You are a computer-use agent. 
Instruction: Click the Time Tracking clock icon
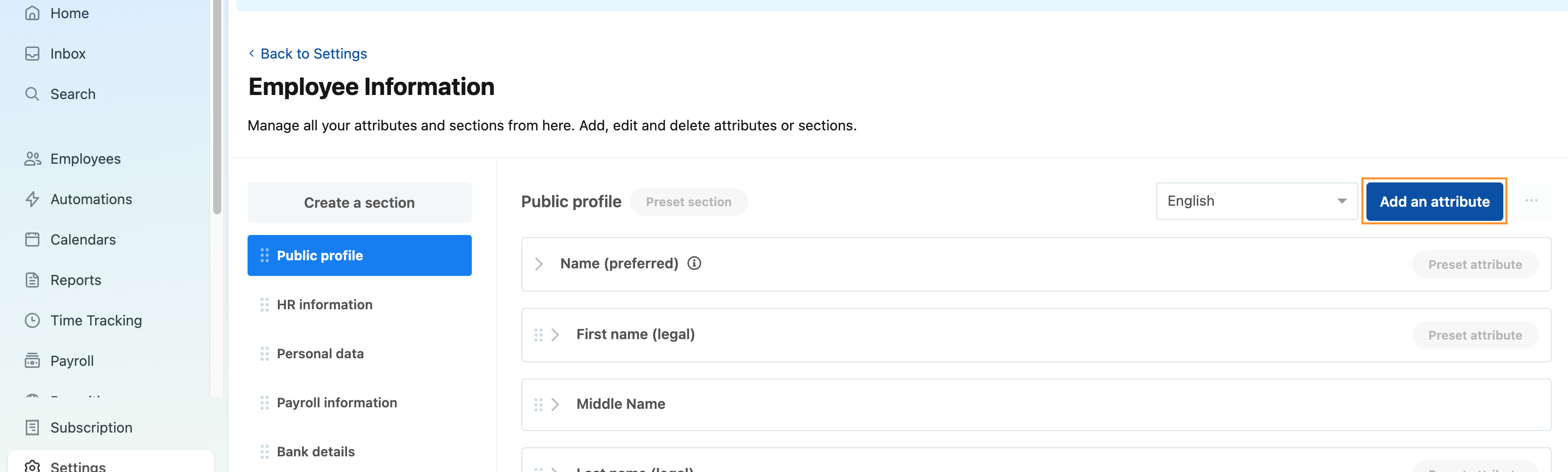(32, 320)
